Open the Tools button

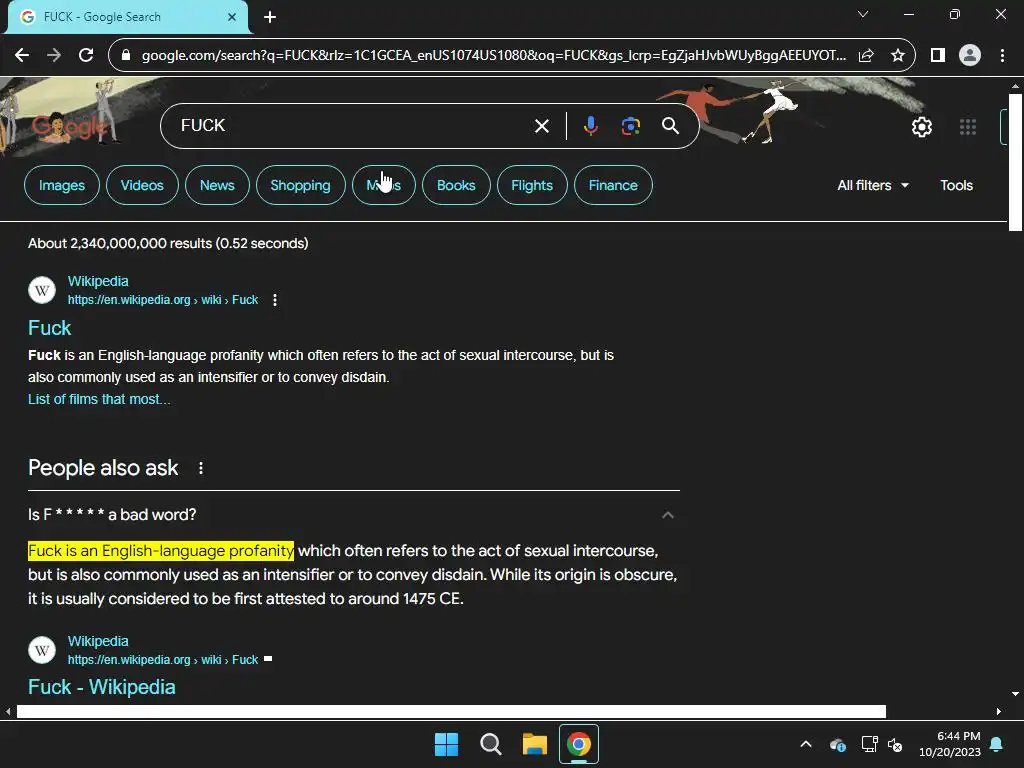(x=956, y=185)
